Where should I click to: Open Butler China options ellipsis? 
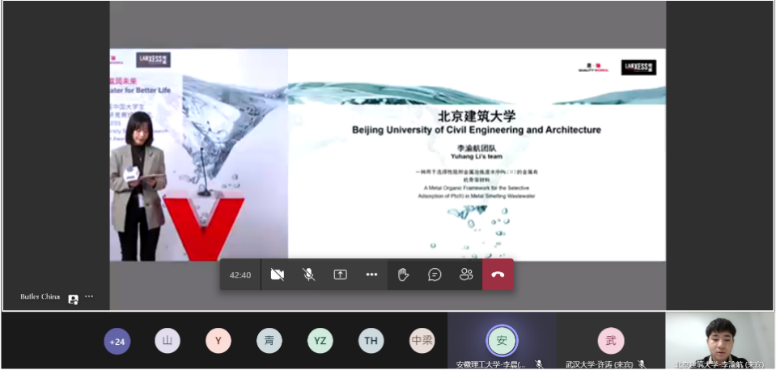coord(89,297)
